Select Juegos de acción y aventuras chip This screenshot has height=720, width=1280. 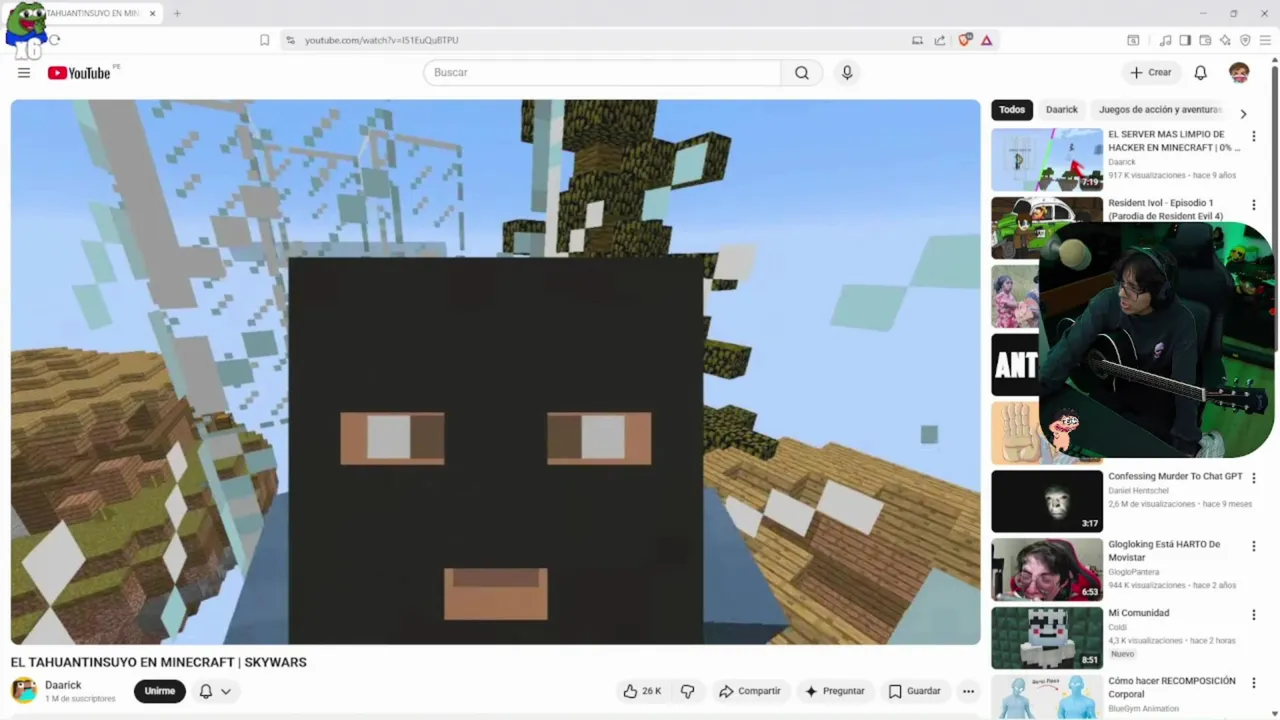pos(1160,110)
